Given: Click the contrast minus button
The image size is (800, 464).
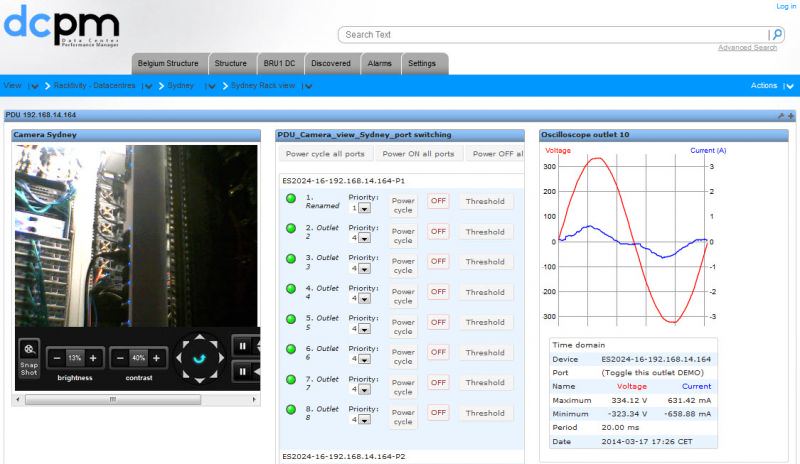Looking at the screenshot, I should pos(120,358).
